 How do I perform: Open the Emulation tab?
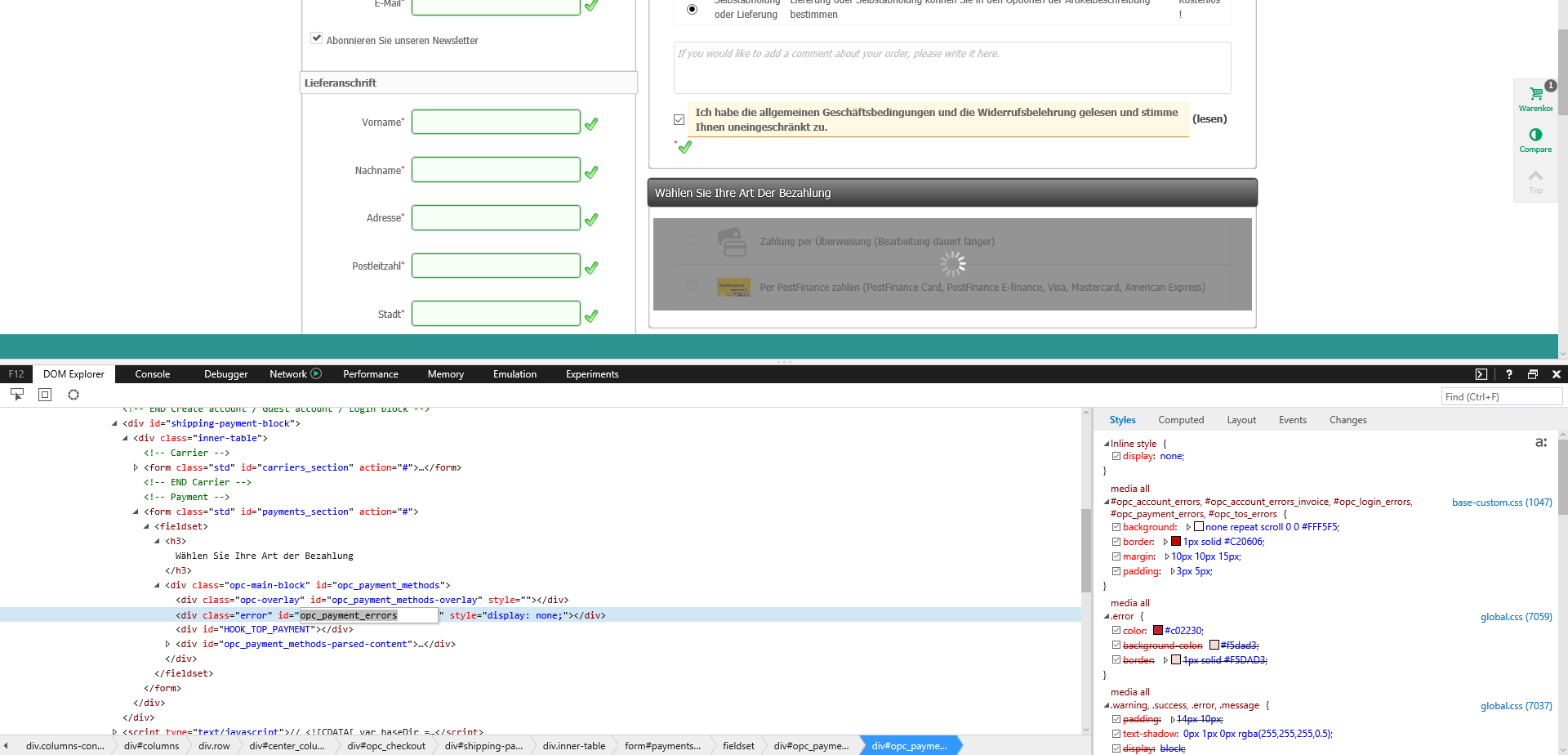point(514,374)
